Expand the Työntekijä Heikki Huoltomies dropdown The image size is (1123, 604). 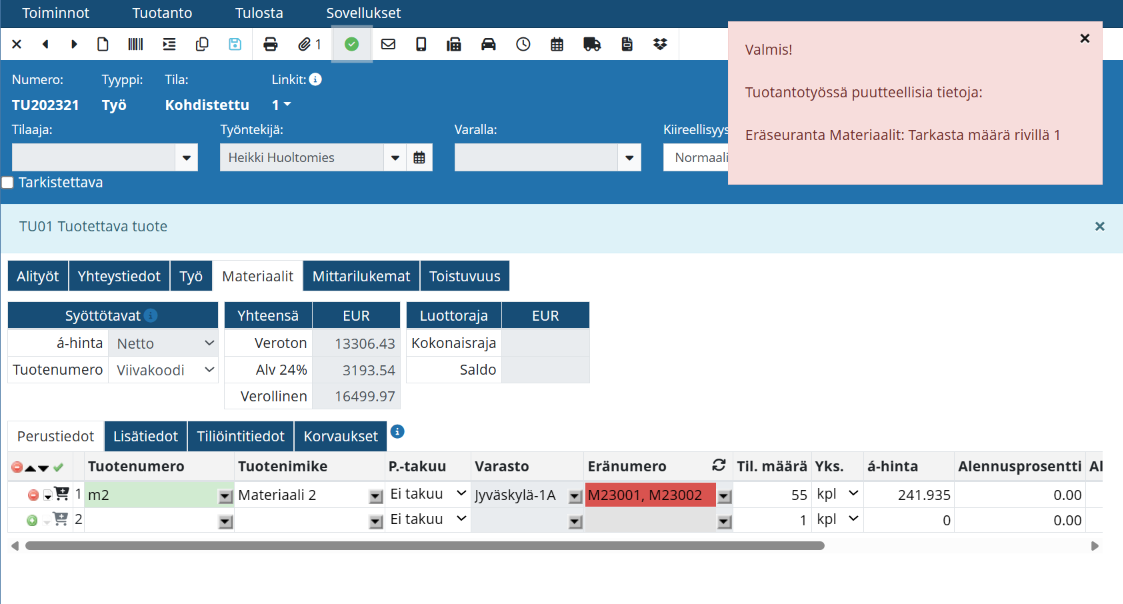pos(395,158)
